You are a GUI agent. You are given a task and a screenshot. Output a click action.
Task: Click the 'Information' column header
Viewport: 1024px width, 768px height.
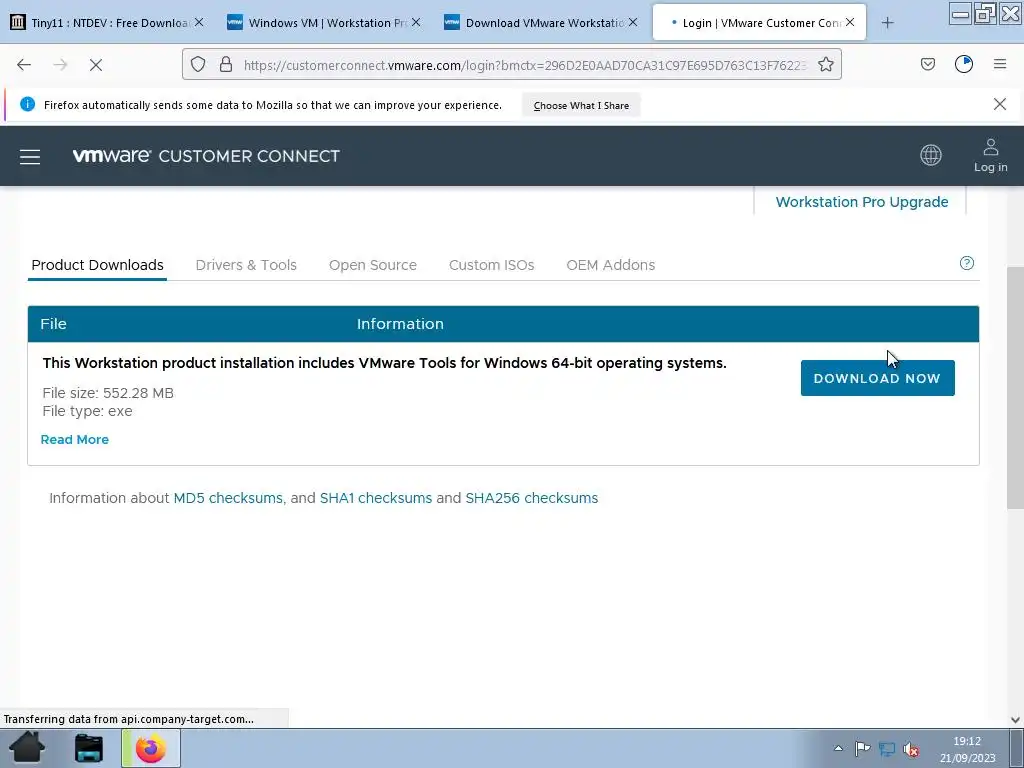tap(400, 324)
